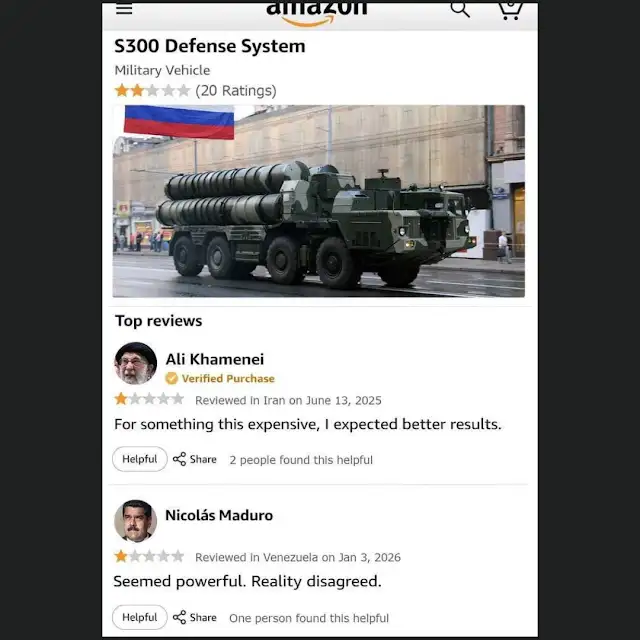Click the one-star rating on Iran review

tap(149, 399)
